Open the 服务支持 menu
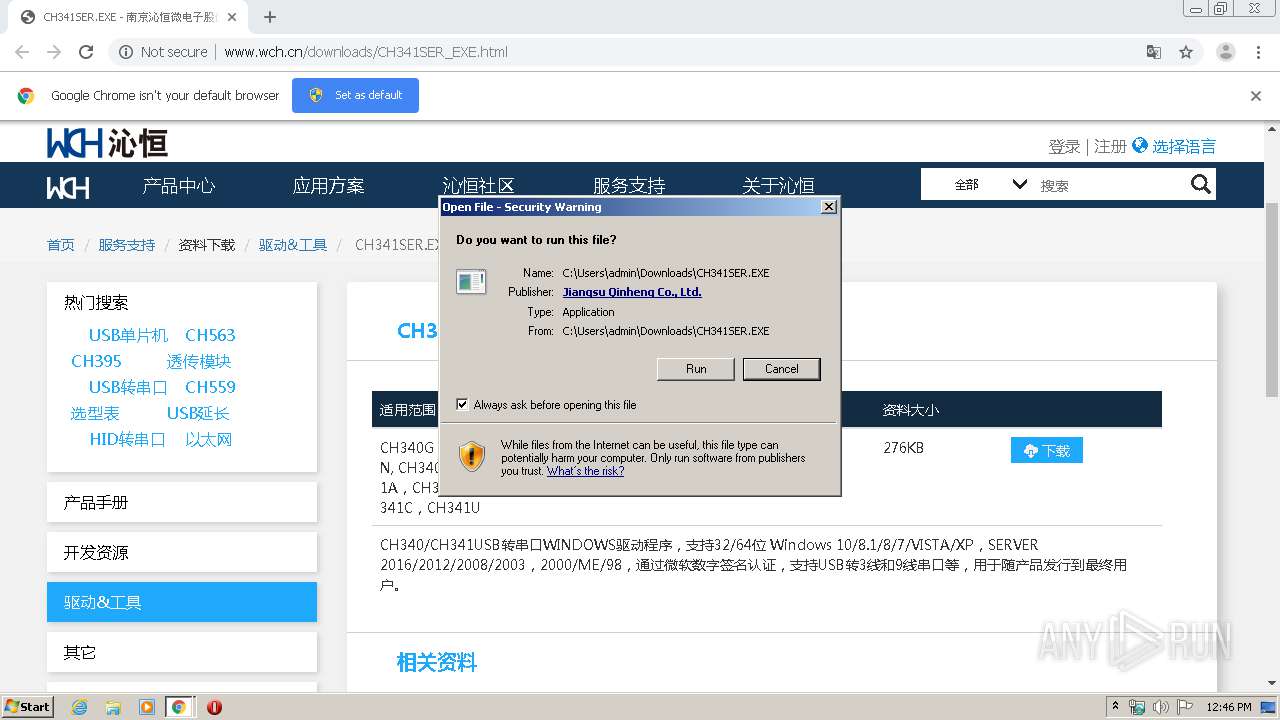 628,186
